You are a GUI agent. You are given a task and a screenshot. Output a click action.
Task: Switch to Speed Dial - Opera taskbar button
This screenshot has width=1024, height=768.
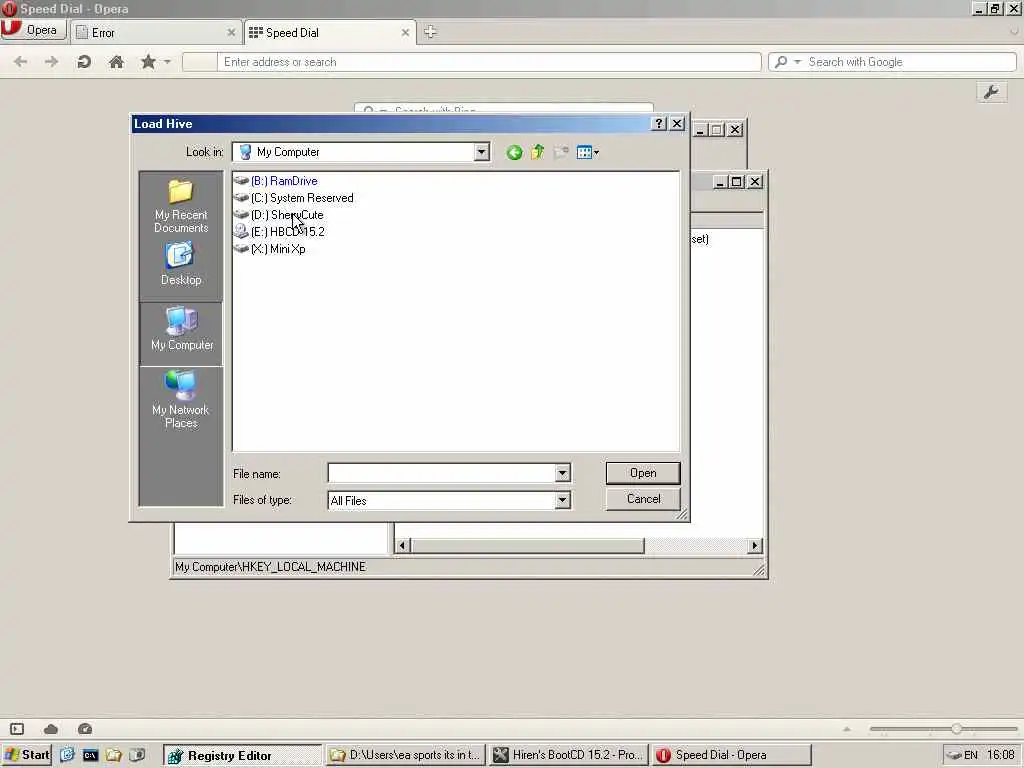(731, 755)
